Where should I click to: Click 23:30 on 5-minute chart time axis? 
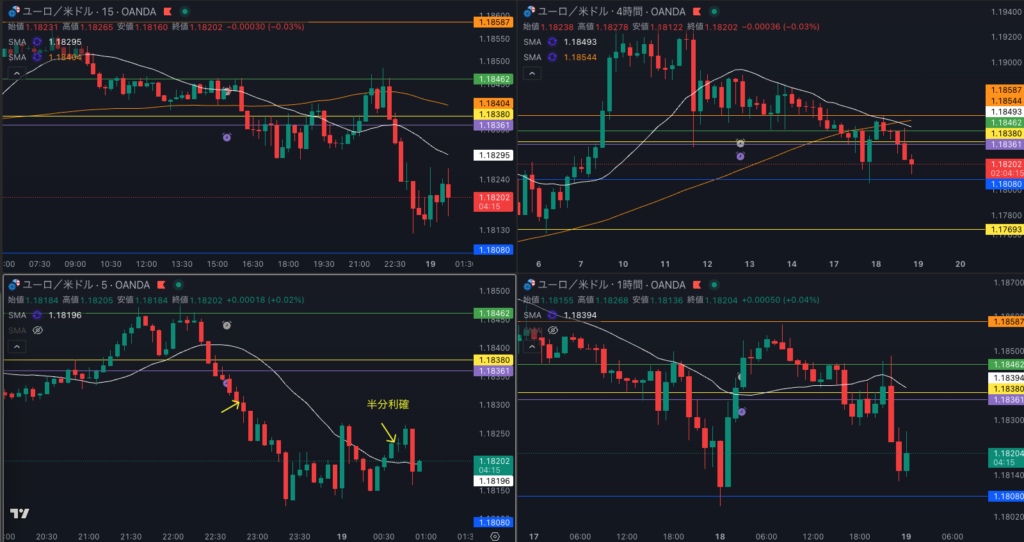click(x=300, y=537)
